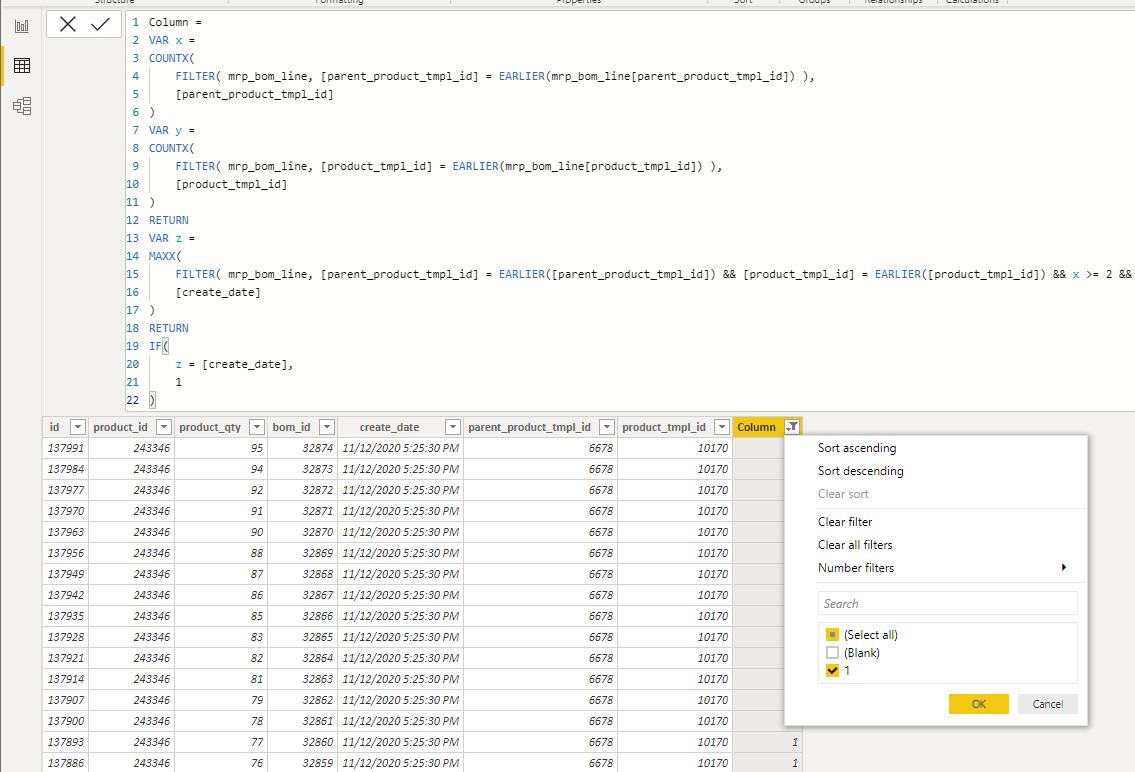Click the id cell 137935

pos(65,616)
